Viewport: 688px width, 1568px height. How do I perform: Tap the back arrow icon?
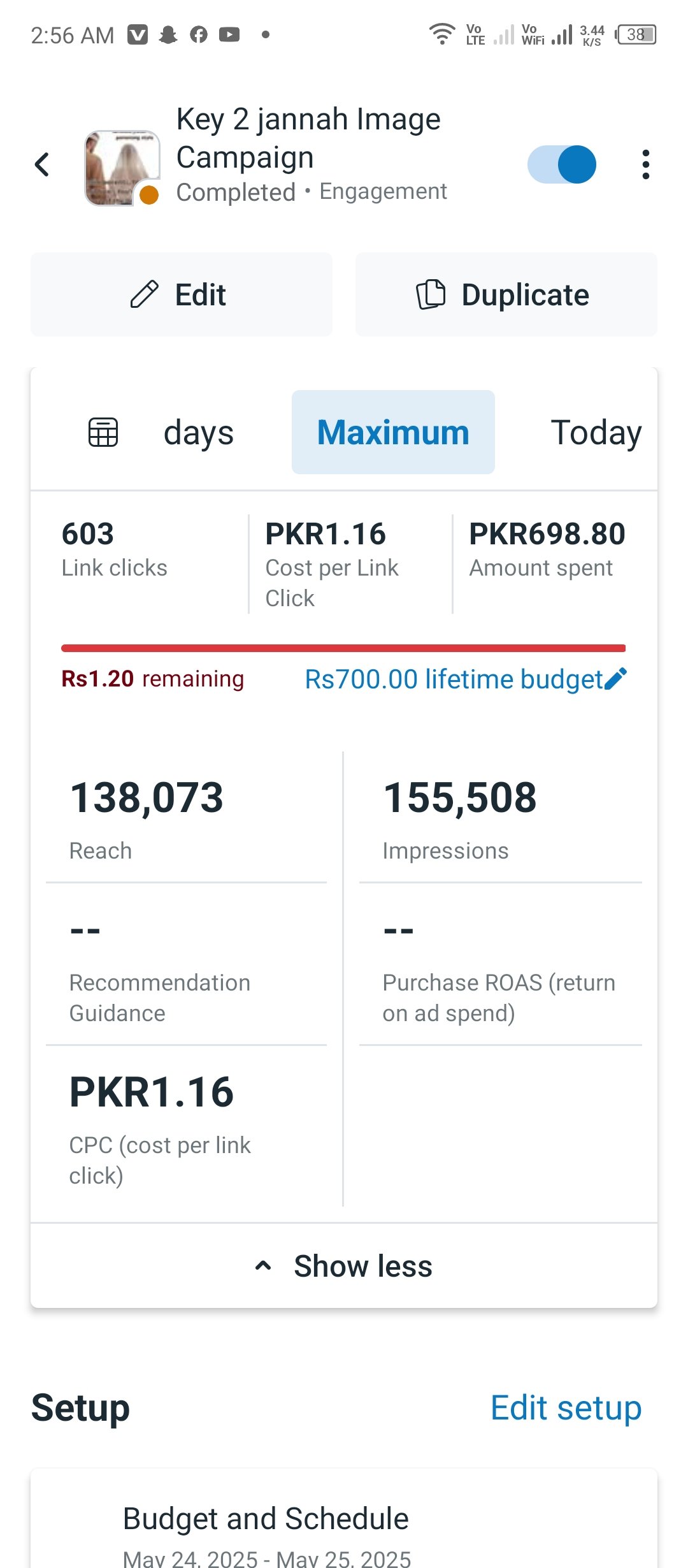click(43, 164)
